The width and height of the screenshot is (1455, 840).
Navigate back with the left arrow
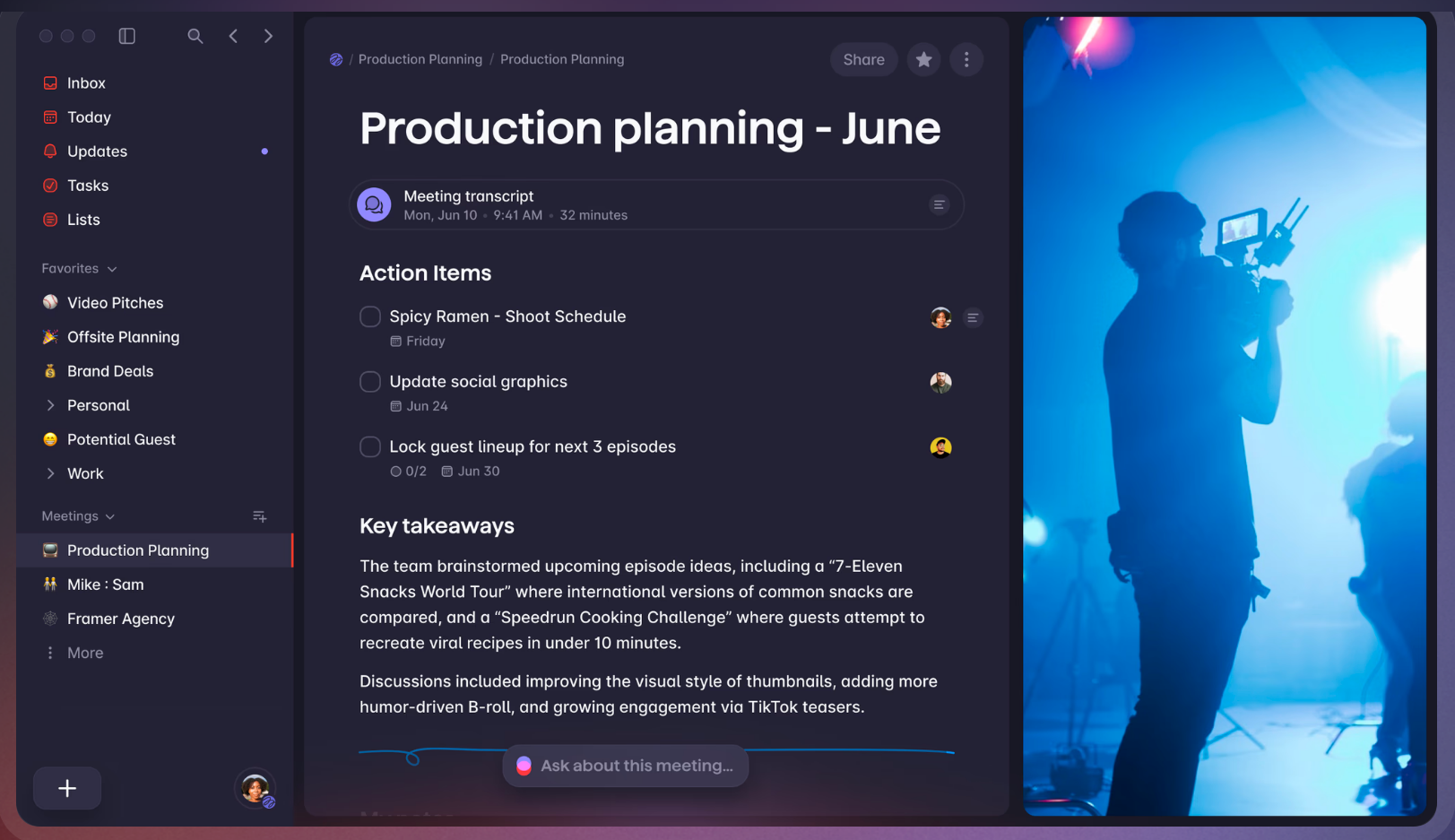click(x=233, y=36)
